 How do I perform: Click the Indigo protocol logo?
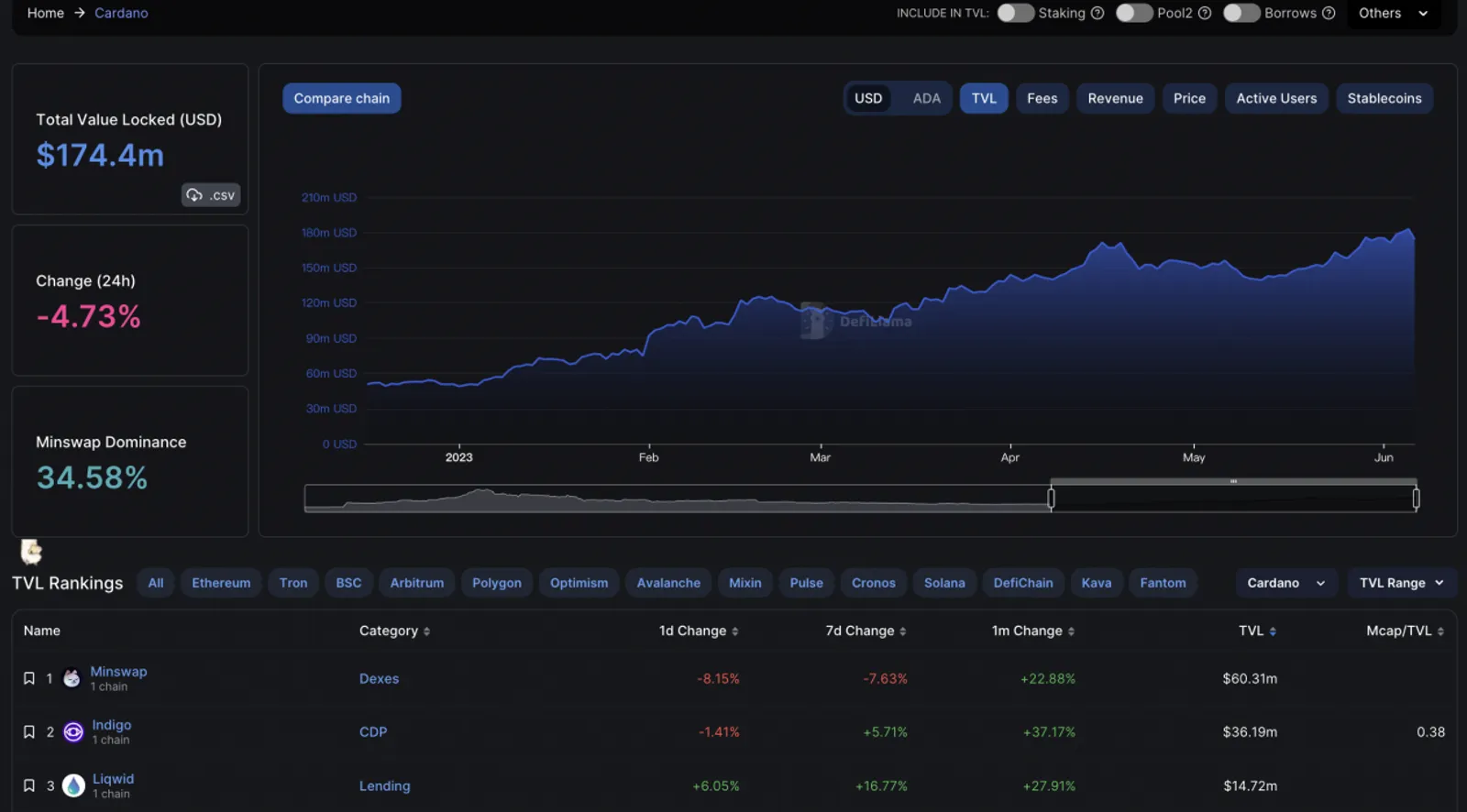click(x=73, y=732)
